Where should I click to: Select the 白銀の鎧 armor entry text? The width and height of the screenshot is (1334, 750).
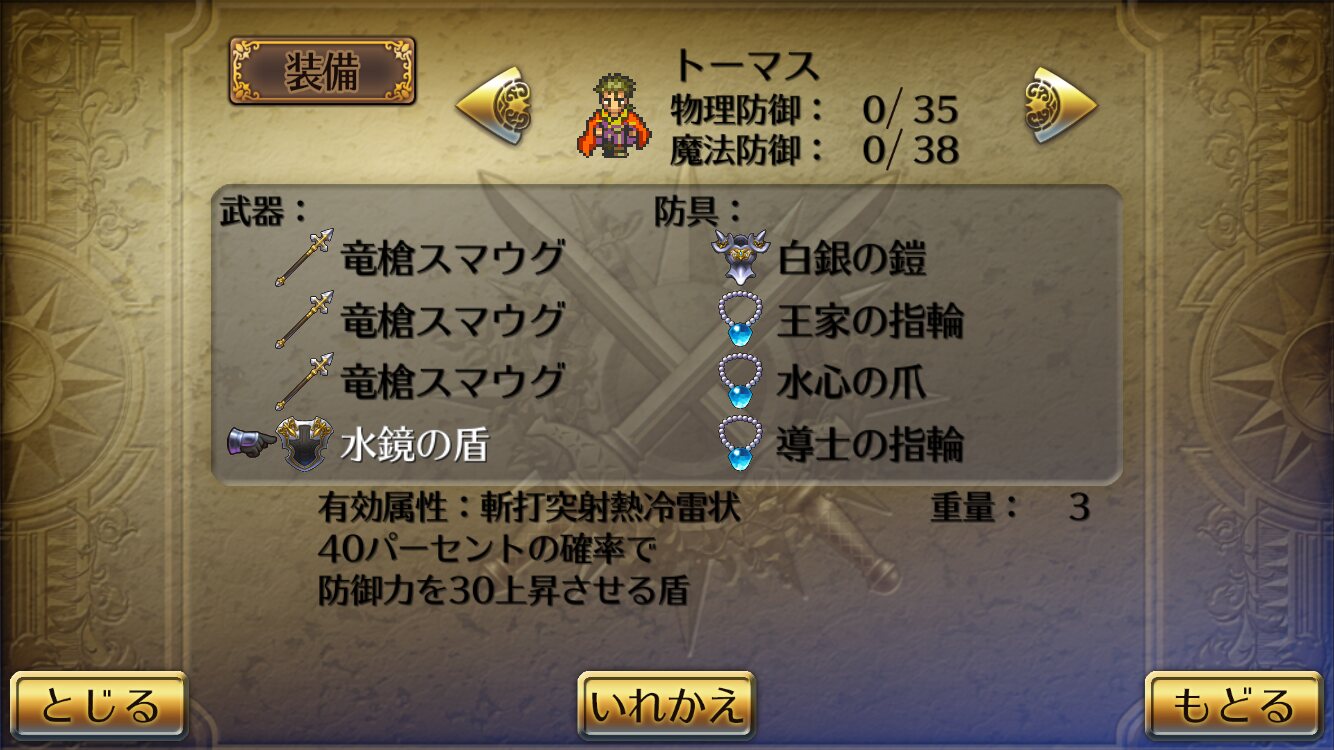(851, 259)
